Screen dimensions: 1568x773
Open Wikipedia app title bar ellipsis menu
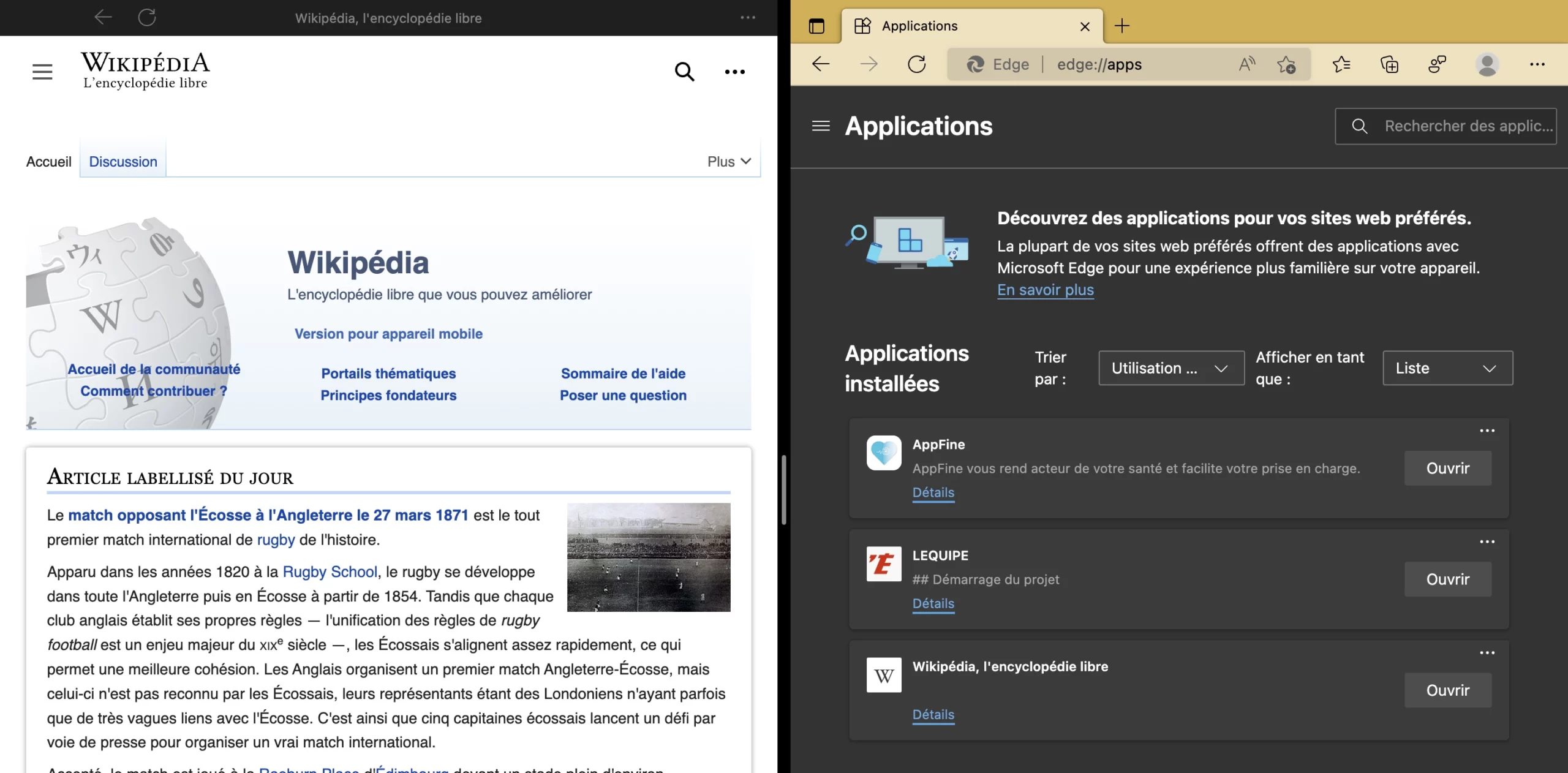pos(748,17)
